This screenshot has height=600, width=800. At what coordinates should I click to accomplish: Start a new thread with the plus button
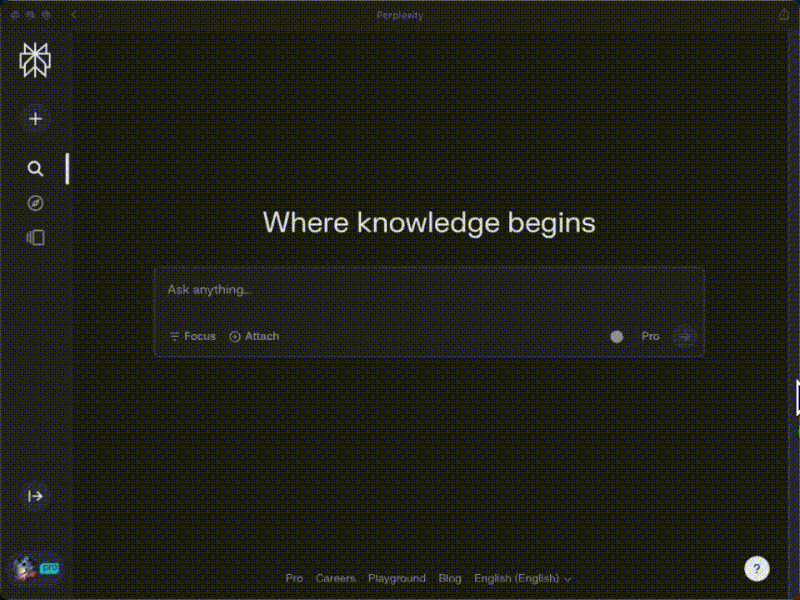(x=35, y=118)
